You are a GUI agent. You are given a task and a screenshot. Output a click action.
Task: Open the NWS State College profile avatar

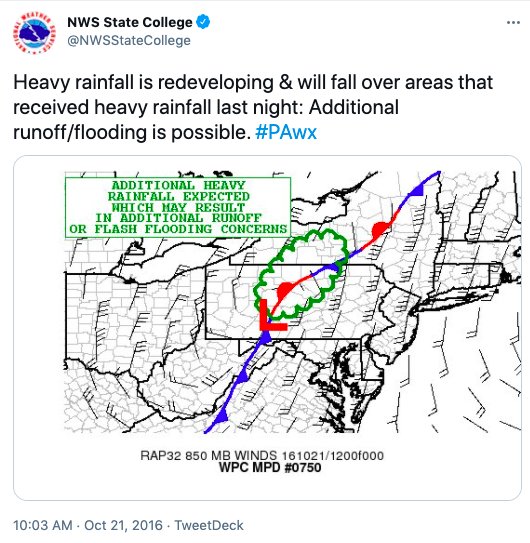tap(34, 33)
